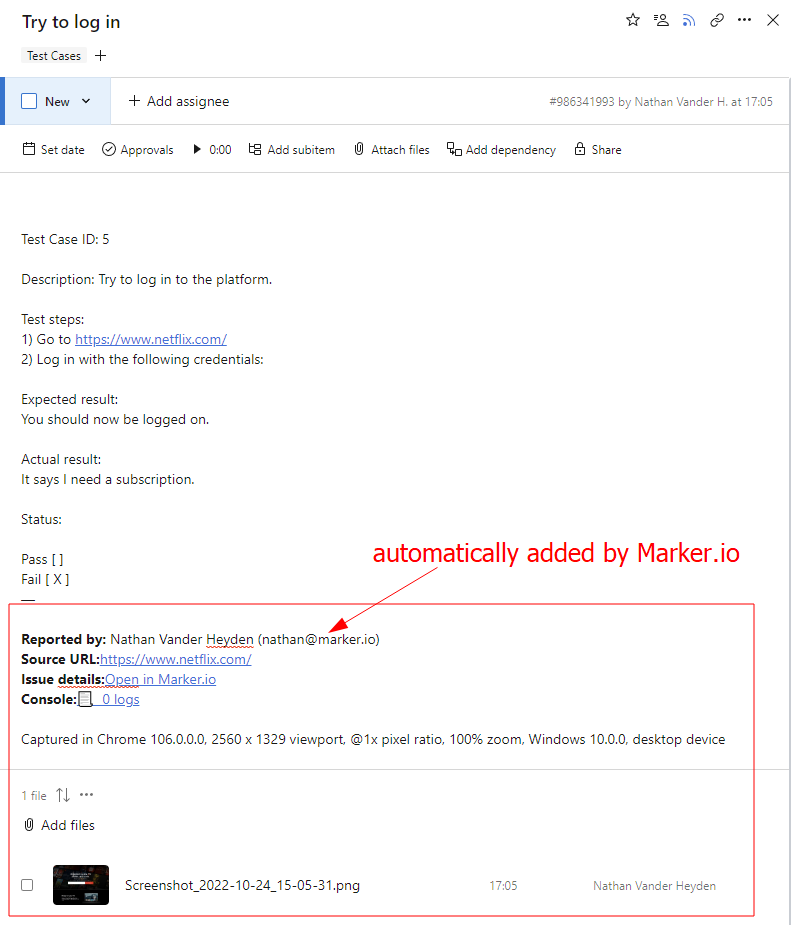Image resolution: width=791 pixels, height=925 pixels.
Task: Click Open in Marker.io link
Action: coord(160,680)
